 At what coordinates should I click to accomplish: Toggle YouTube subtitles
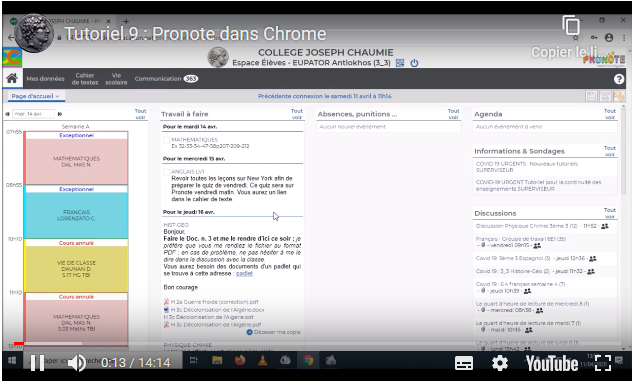[464, 363]
